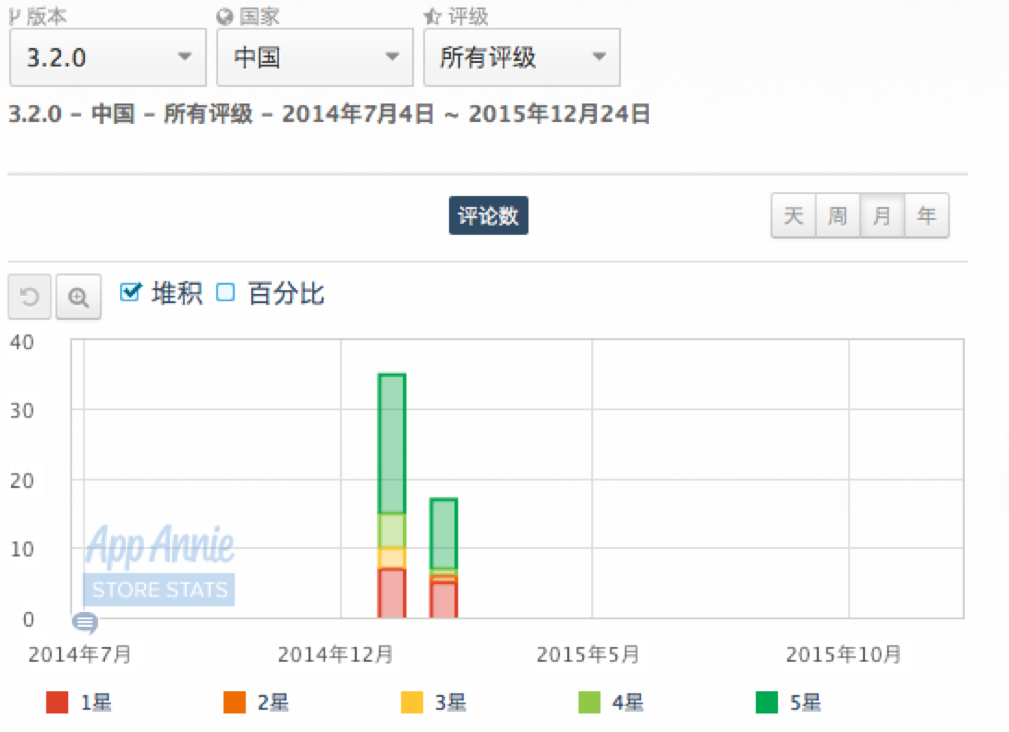Screen dimensions: 1009x732
Task: Select the 周 week granularity button
Action: coord(838,215)
